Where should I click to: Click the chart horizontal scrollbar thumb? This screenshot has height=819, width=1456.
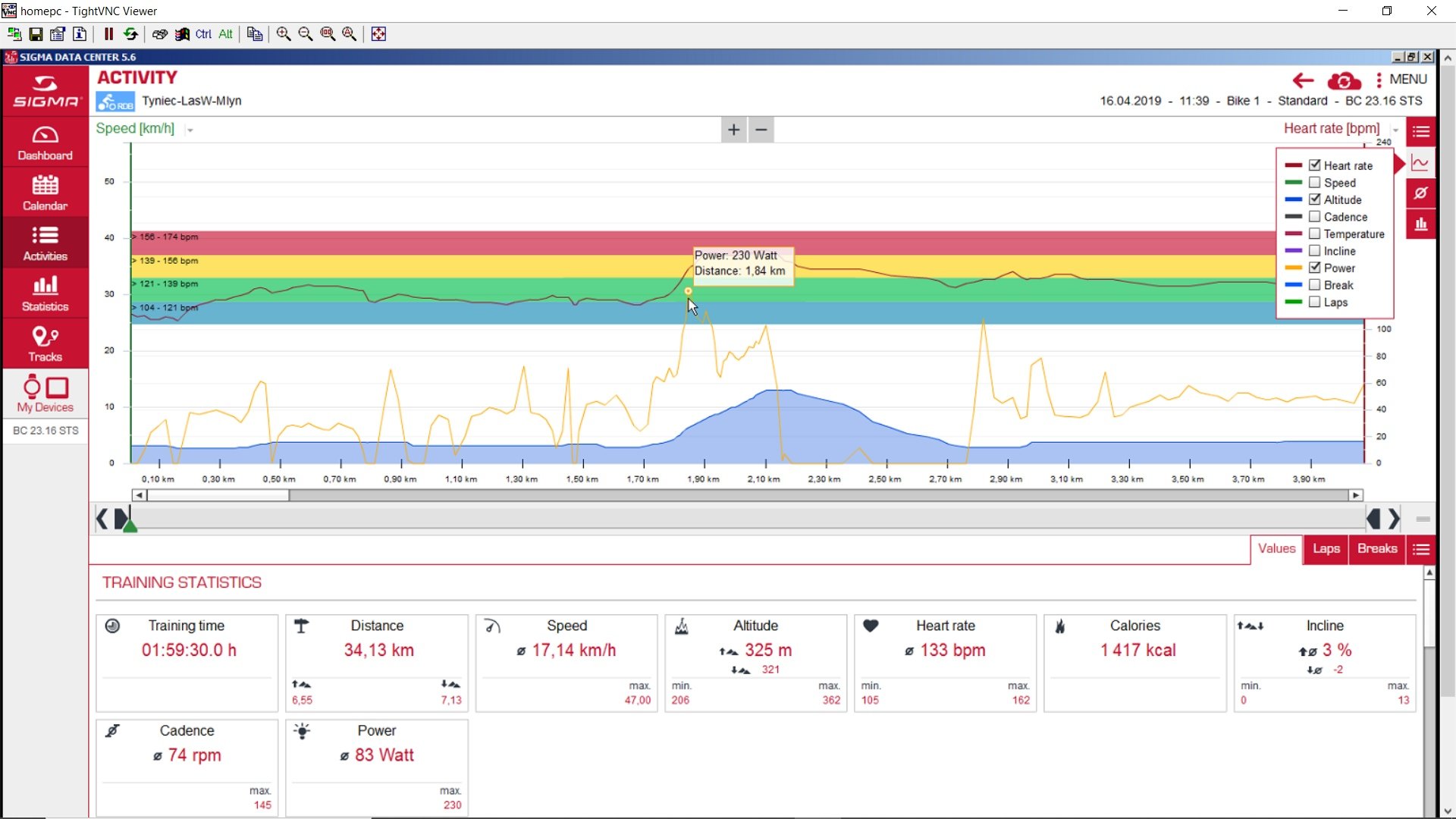pos(218,495)
